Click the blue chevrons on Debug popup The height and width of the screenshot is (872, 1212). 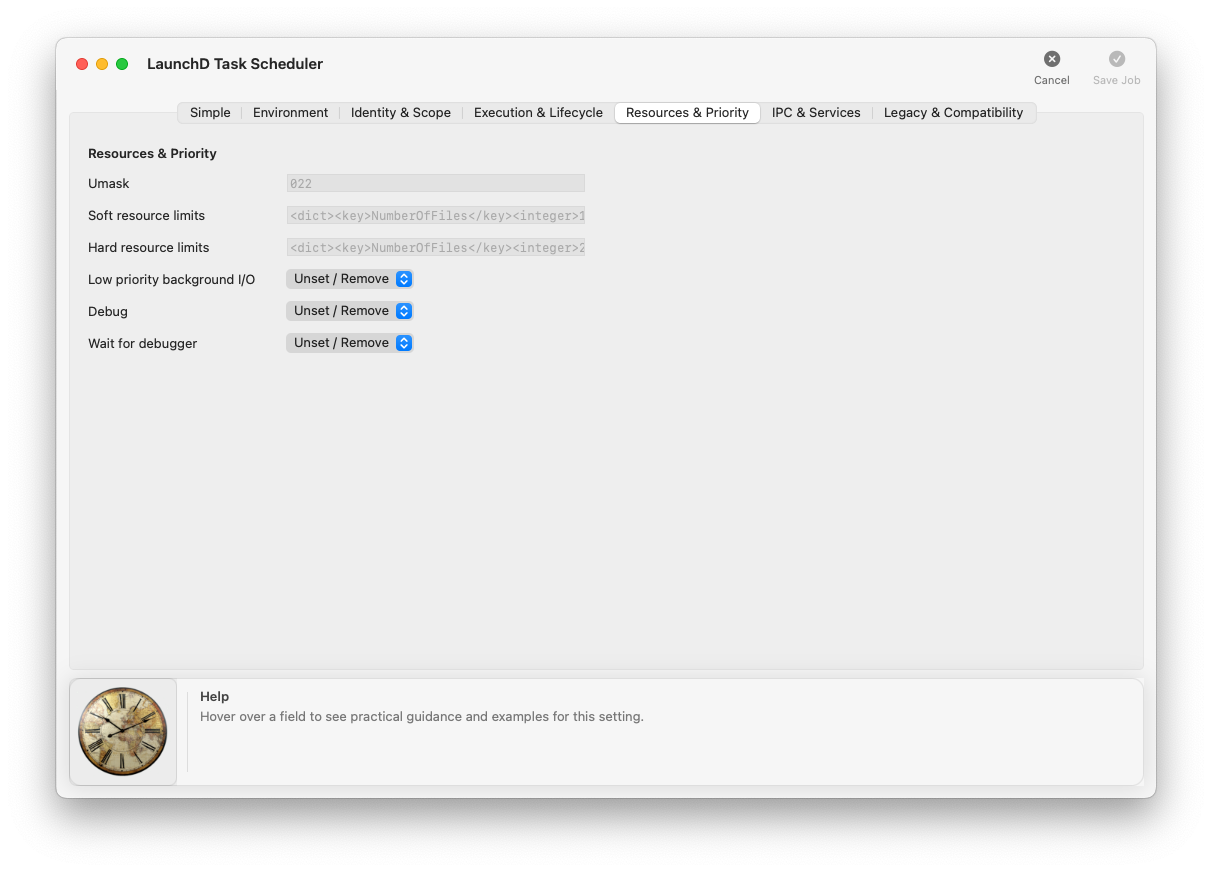(403, 311)
